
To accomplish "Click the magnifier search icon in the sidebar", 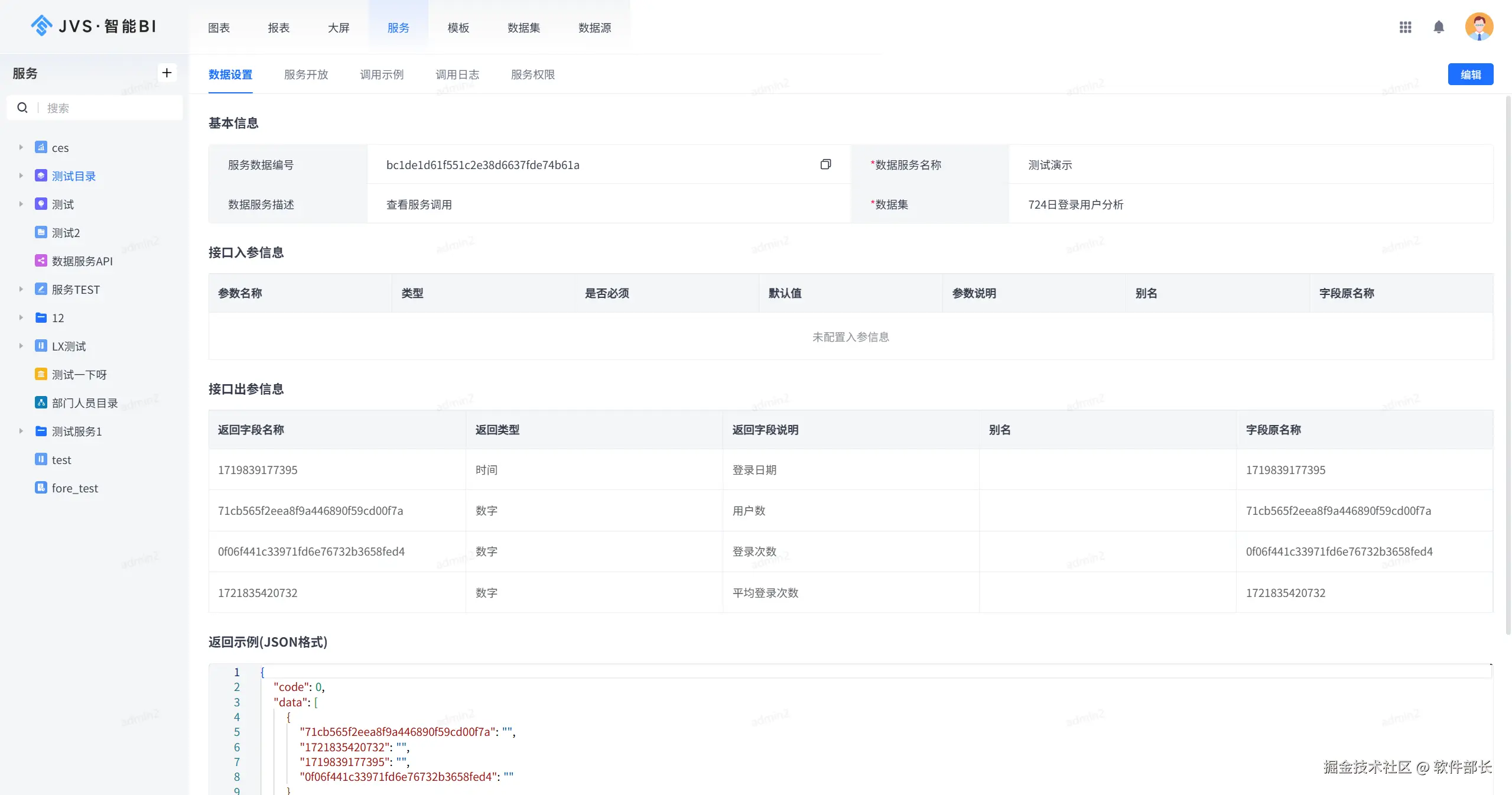I will click(x=22, y=108).
